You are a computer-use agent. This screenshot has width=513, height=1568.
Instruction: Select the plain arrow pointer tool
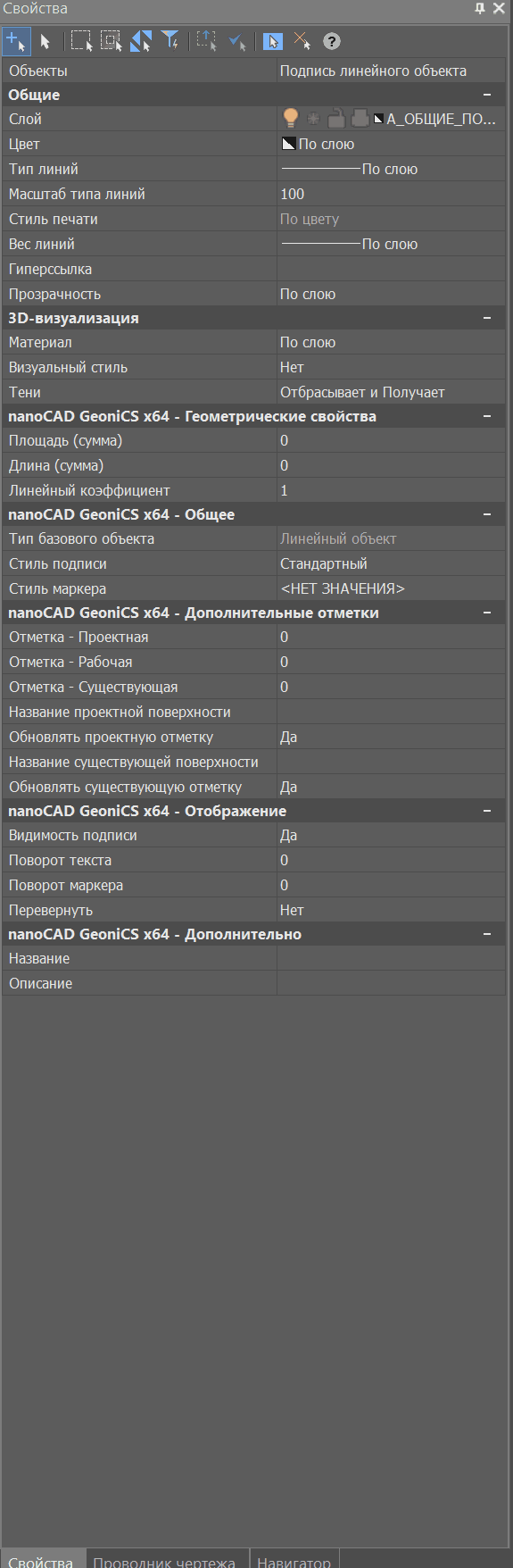[46, 41]
